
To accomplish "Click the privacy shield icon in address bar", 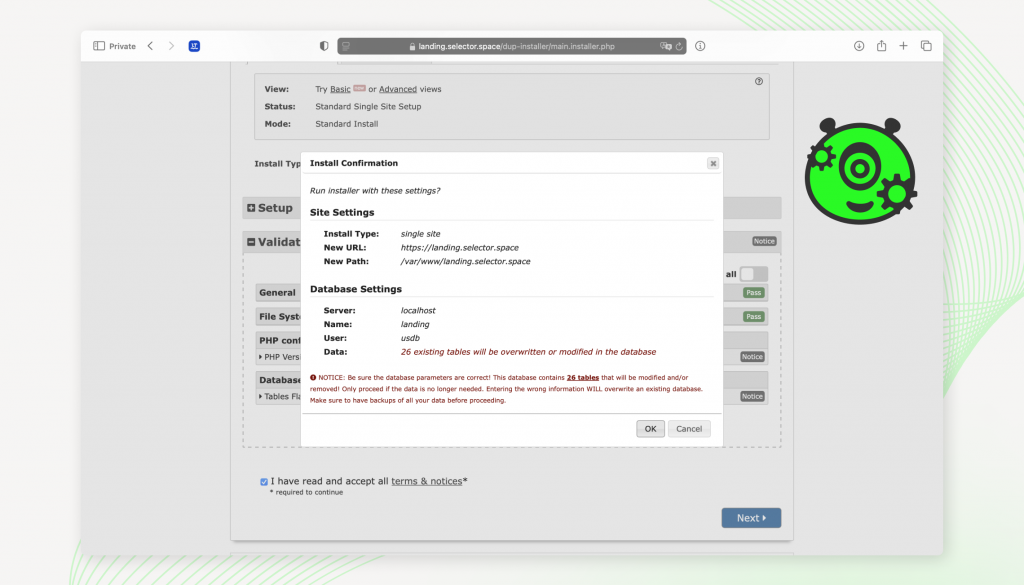I will coord(322,45).
